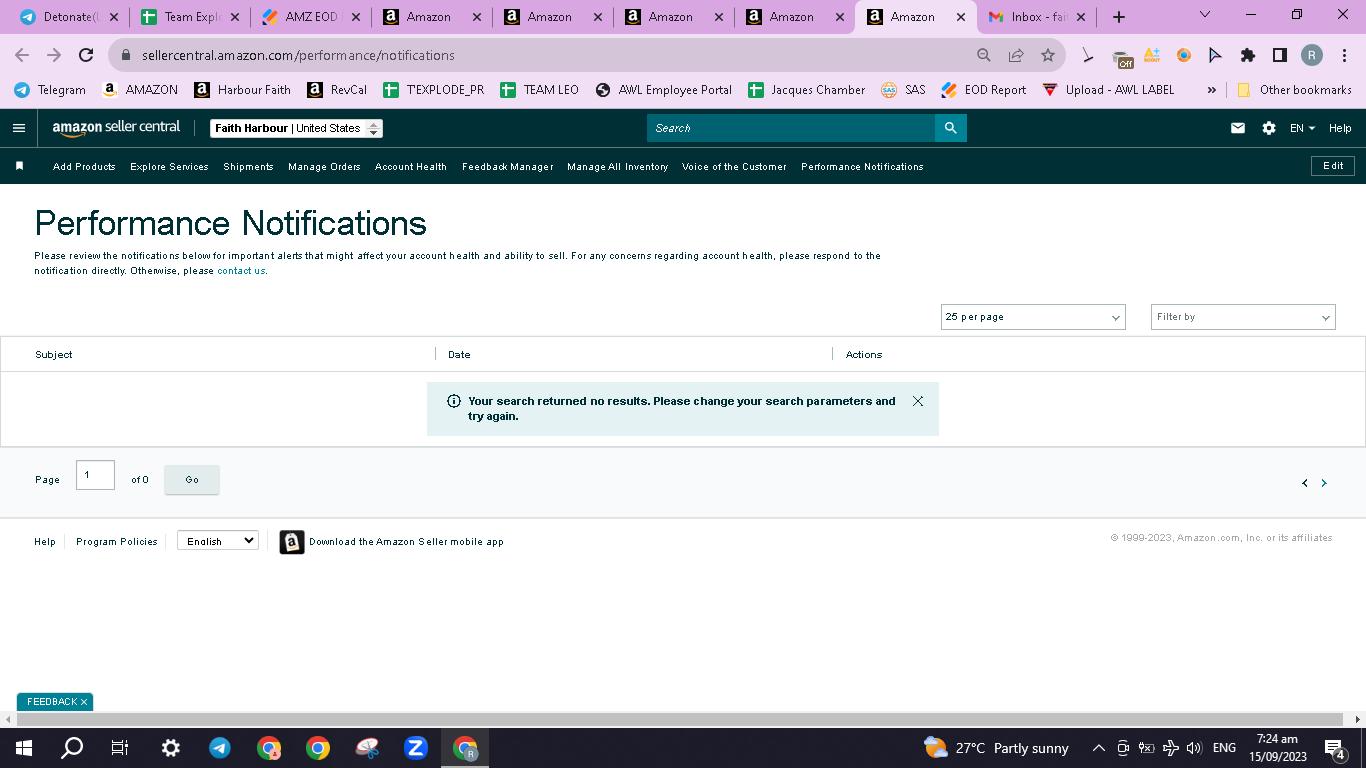This screenshot has height=768, width=1366.
Task: Navigate to Manage All Inventory
Action: coord(617,166)
